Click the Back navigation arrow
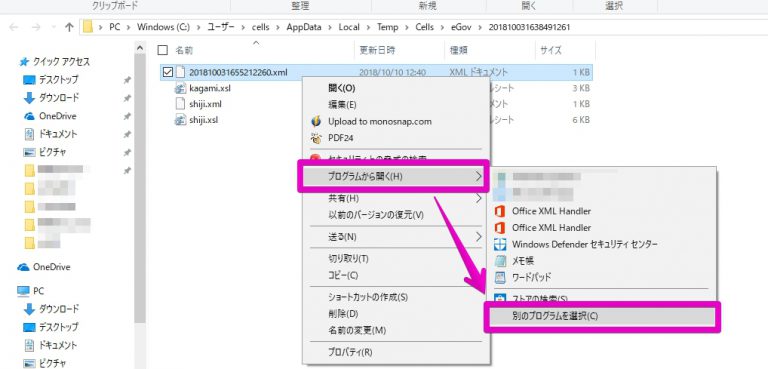 [x=14, y=27]
